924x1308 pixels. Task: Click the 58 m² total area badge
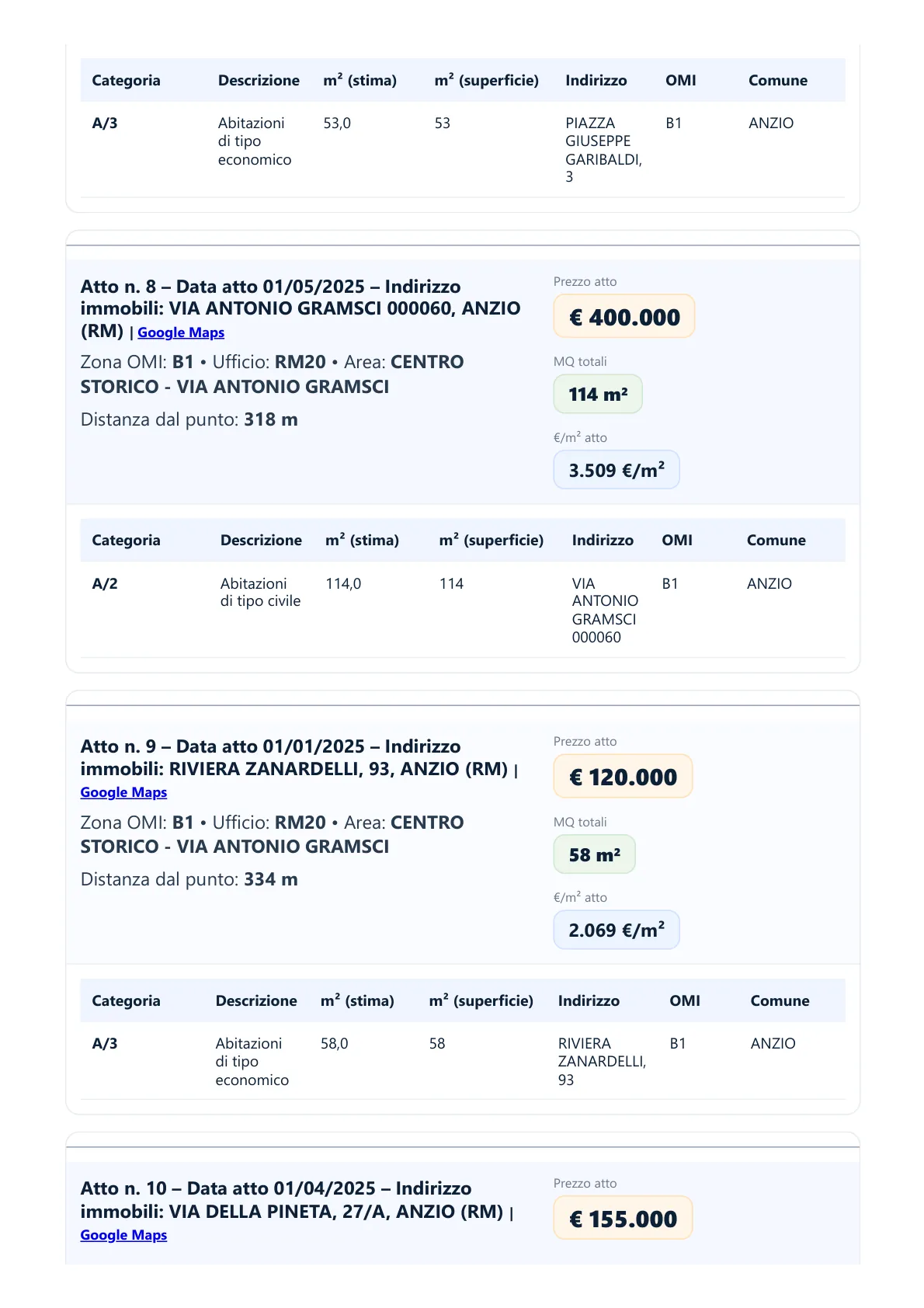click(594, 855)
